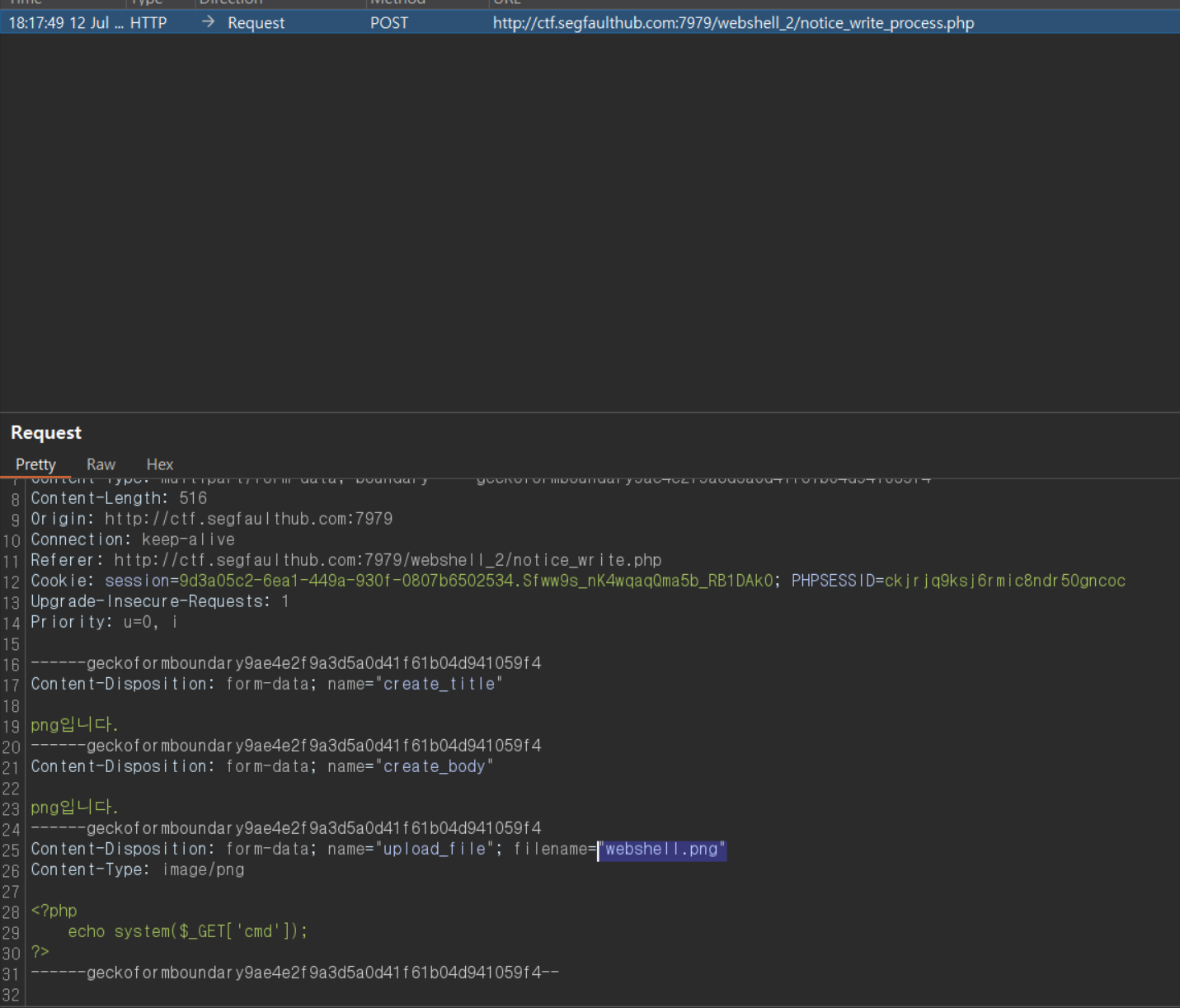Viewport: 1180px width, 1008px height.
Task: Switch to the Raw request tab
Action: (x=101, y=464)
